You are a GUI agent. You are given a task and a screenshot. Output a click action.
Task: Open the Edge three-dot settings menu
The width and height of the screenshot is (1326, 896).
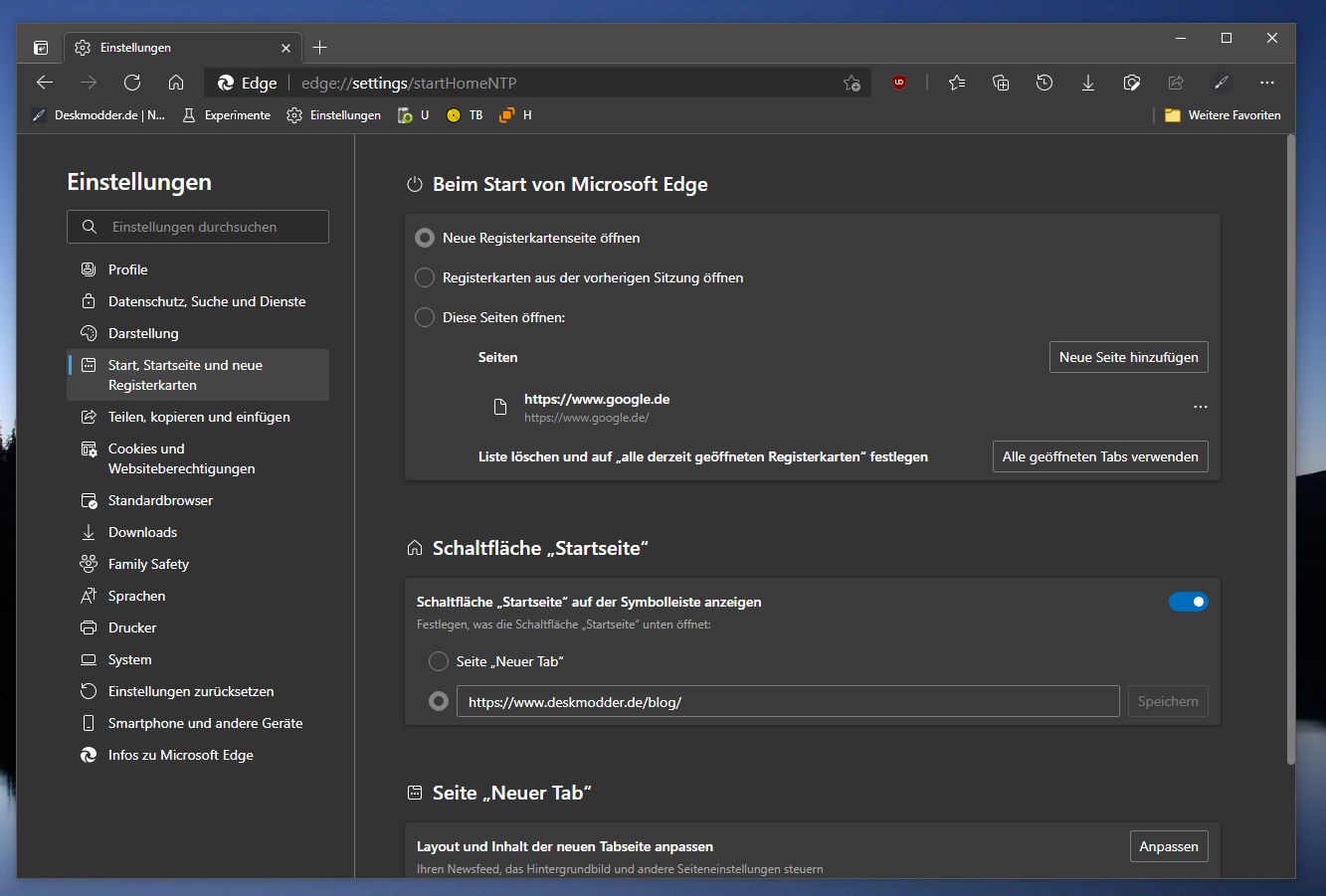[1266, 83]
